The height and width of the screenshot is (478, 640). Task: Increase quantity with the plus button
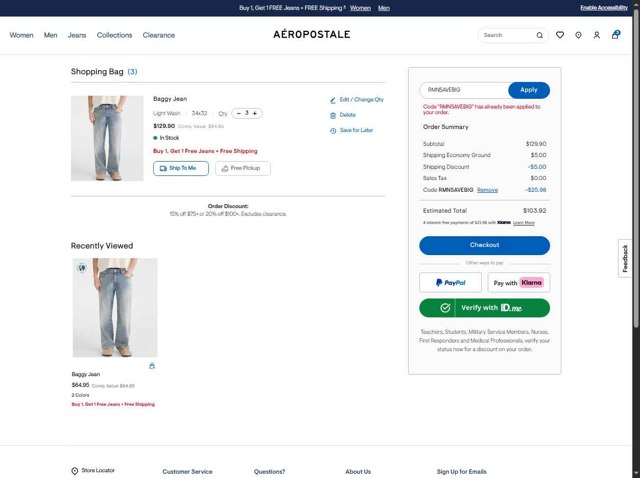(255, 113)
